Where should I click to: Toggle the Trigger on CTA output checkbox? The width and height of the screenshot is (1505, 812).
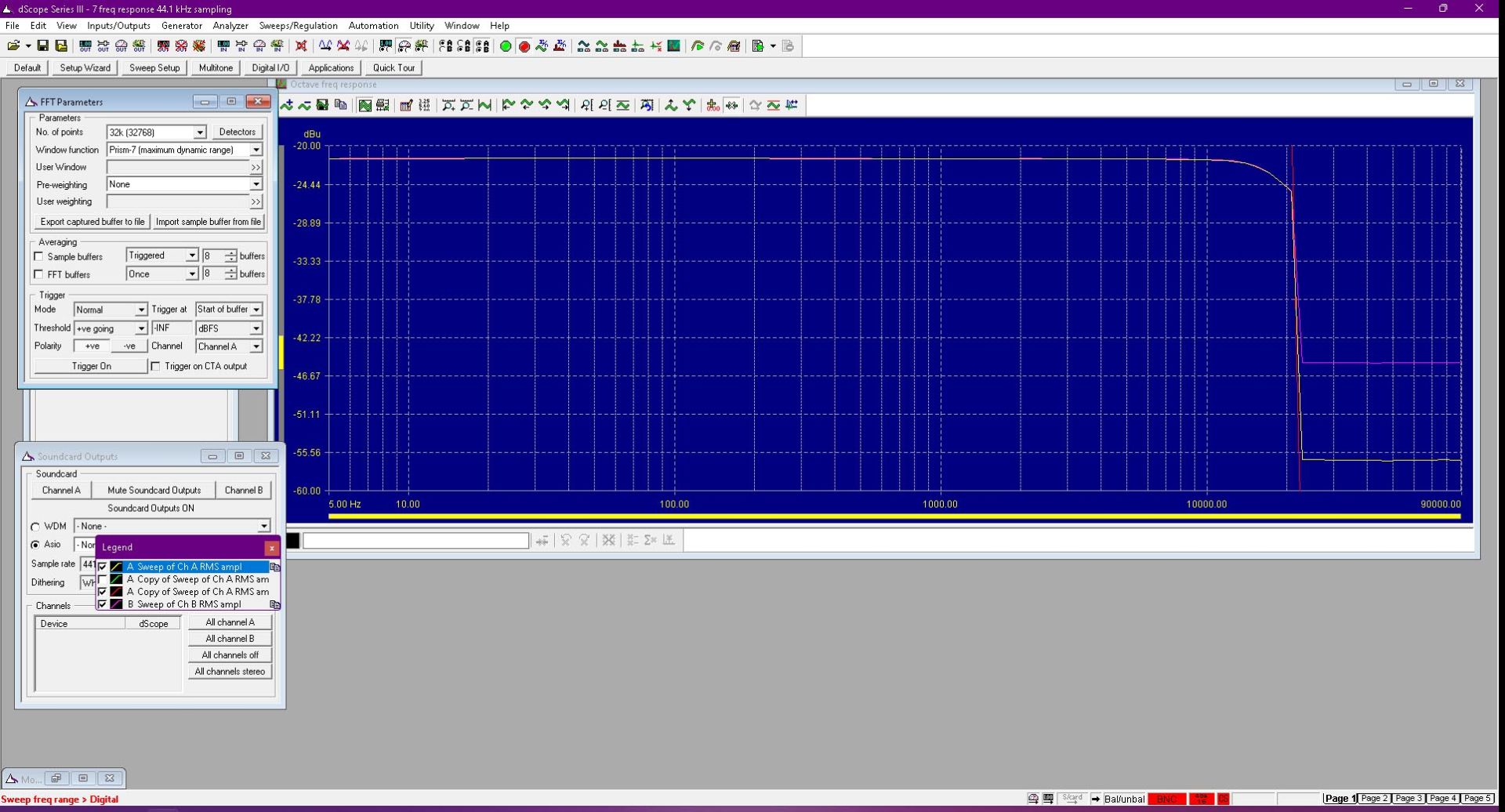155,366
